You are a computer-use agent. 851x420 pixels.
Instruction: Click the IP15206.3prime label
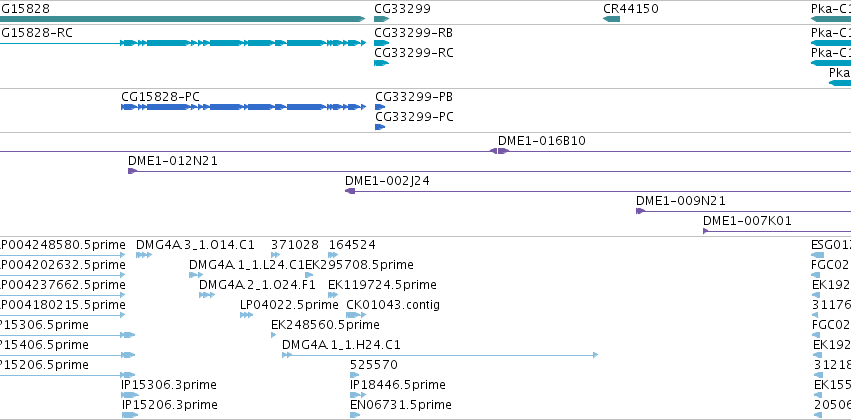click(169, 405)
